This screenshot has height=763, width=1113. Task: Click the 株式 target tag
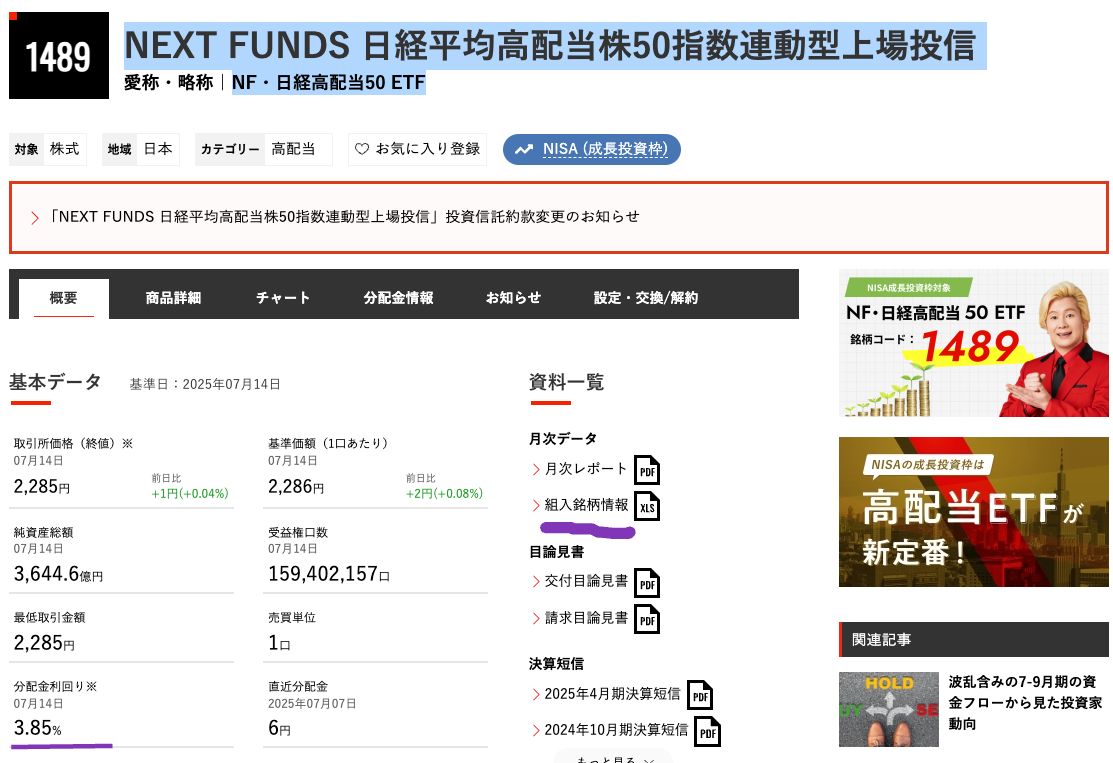pos(65,149)
